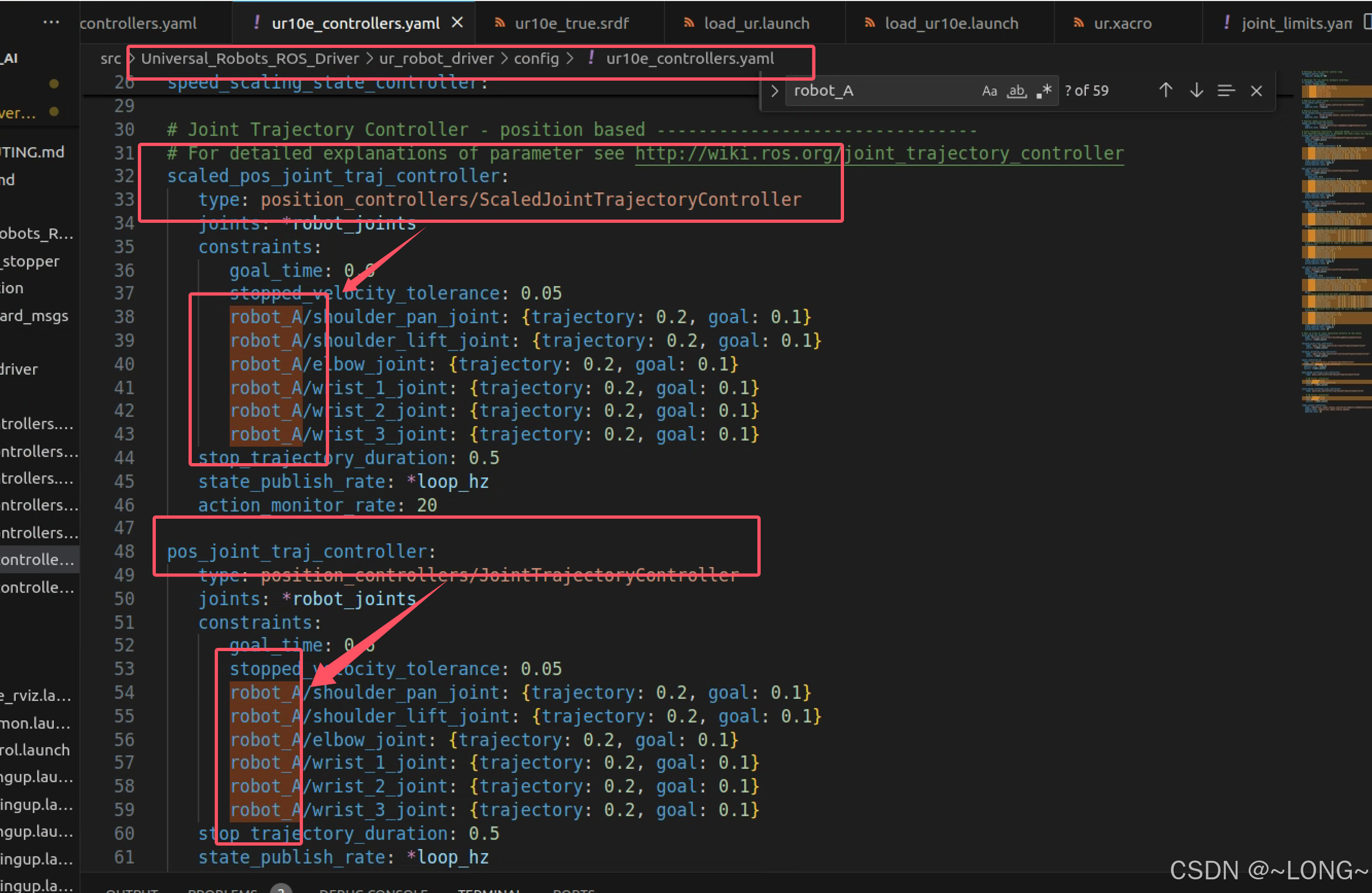This screenshot has height=893, width=1372.
Task: Click Find in Selection icon
Action: [1225, 90]
